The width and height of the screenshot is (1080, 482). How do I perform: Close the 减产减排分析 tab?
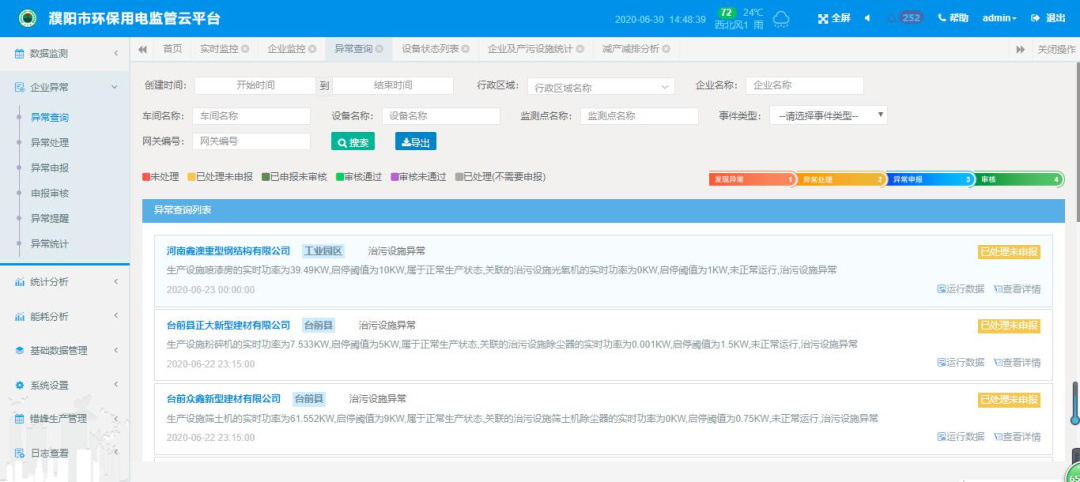(x=666, y=49)
